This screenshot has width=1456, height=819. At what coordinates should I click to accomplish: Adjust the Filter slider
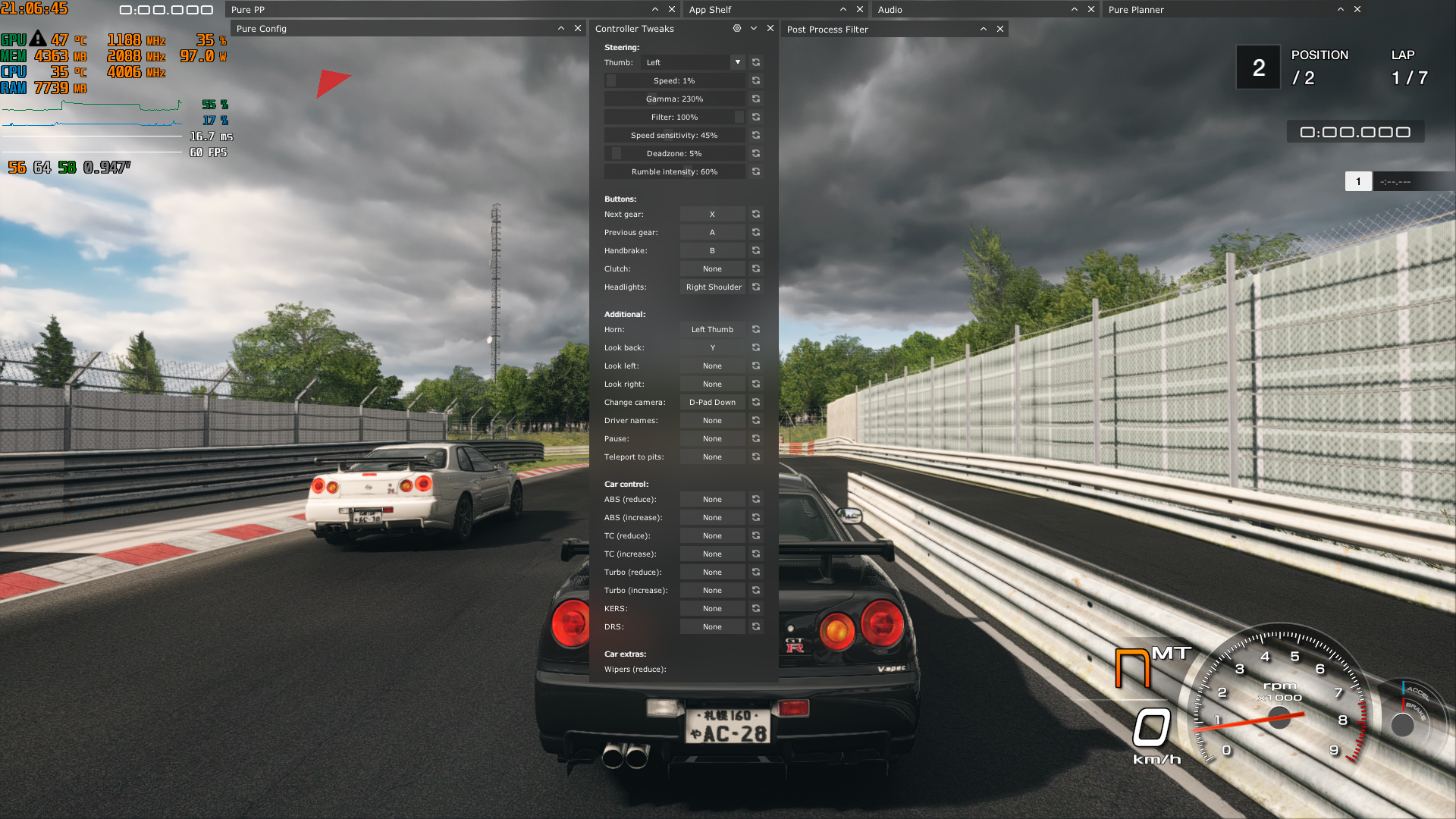(674, 117)
